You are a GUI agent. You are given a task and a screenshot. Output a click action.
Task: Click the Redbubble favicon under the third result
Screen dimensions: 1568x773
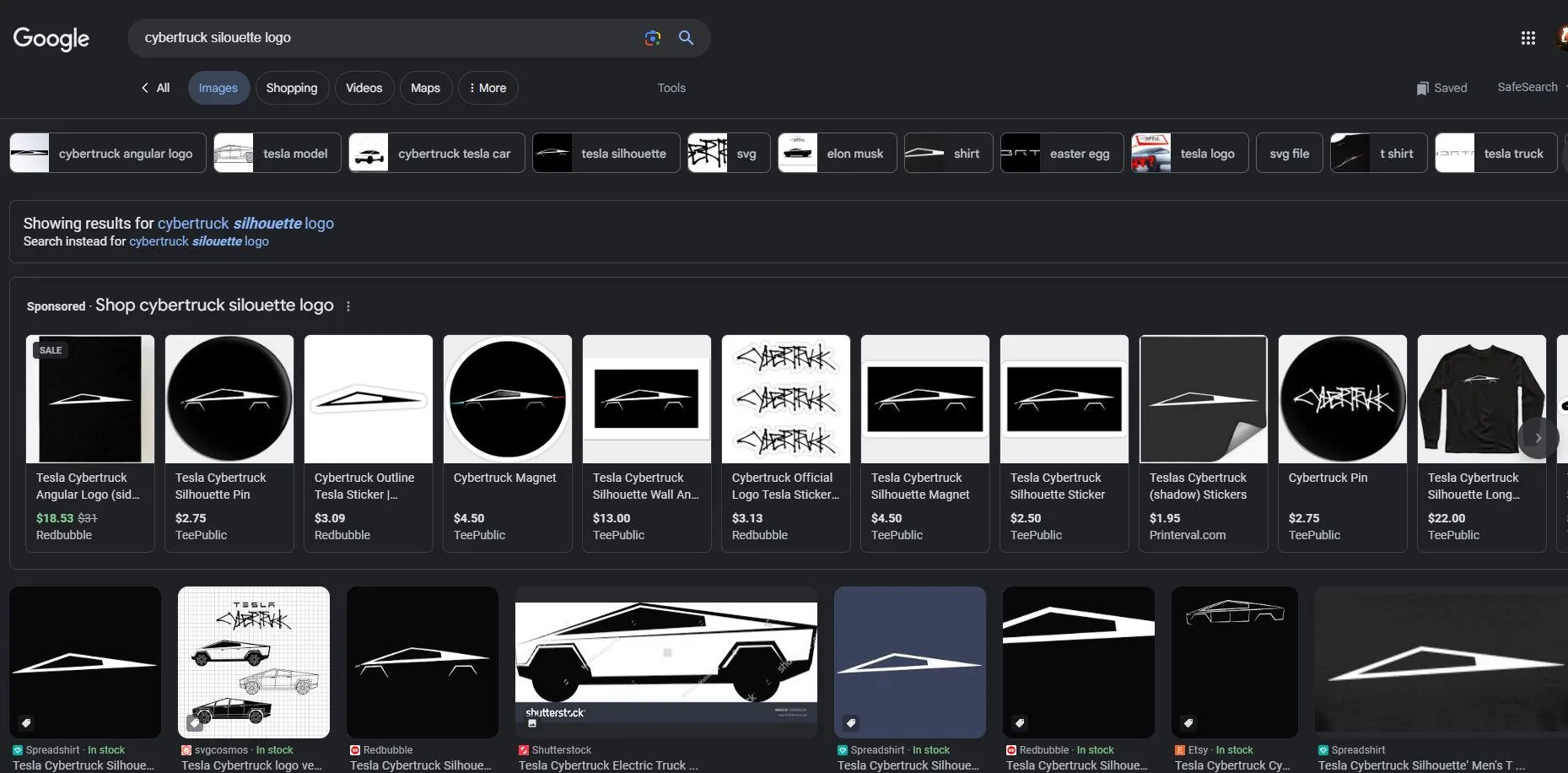click(355, 750)
